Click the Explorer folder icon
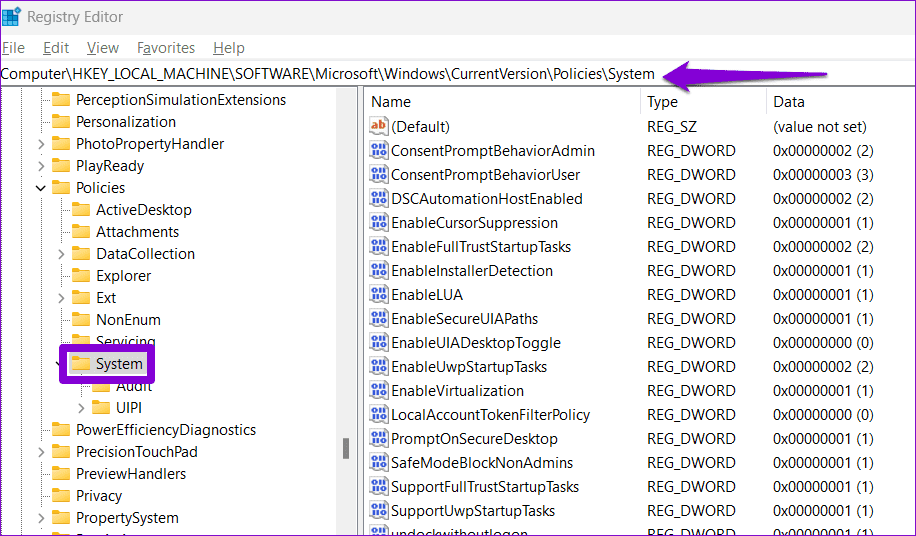This screenshot has width=916, height=536. pyautogui.click(x=81, y=276)
